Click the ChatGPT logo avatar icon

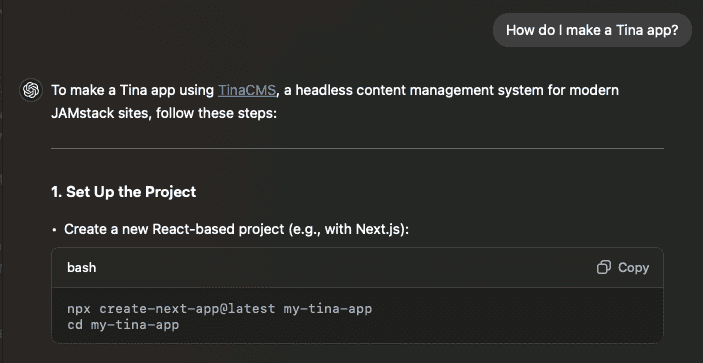point(31,90)
